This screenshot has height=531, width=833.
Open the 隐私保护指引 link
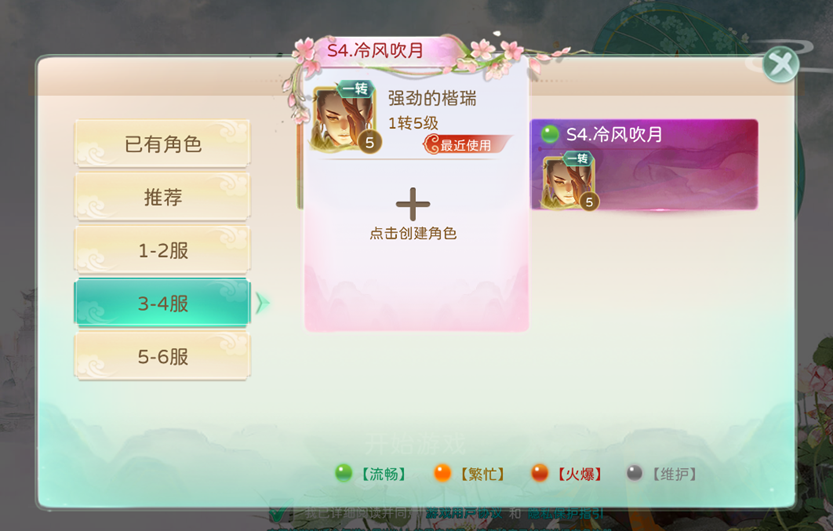[x=566, y=513]
